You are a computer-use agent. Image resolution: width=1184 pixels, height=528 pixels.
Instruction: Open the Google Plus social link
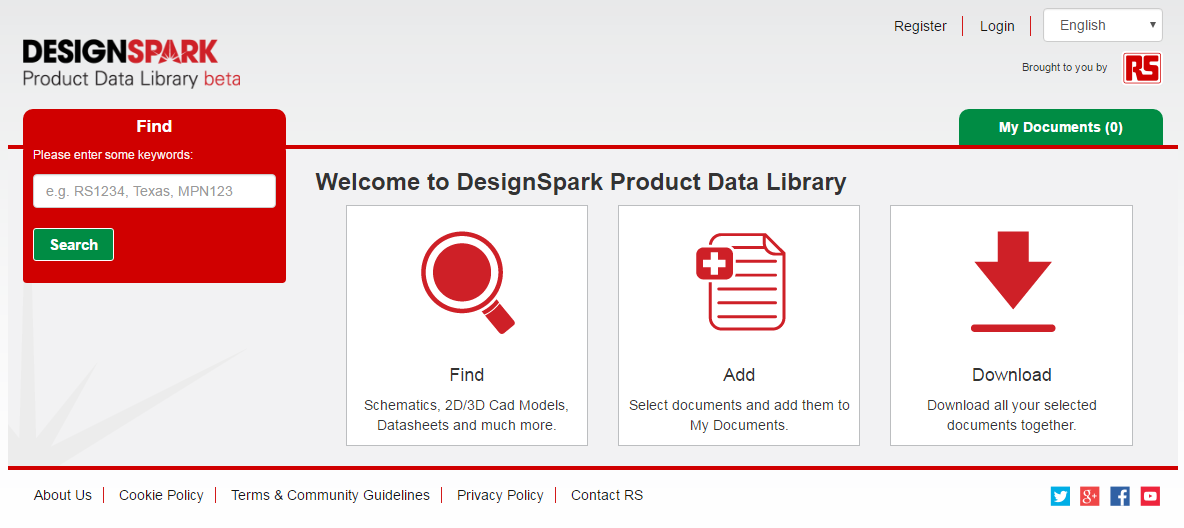[x=1090, y=496]
